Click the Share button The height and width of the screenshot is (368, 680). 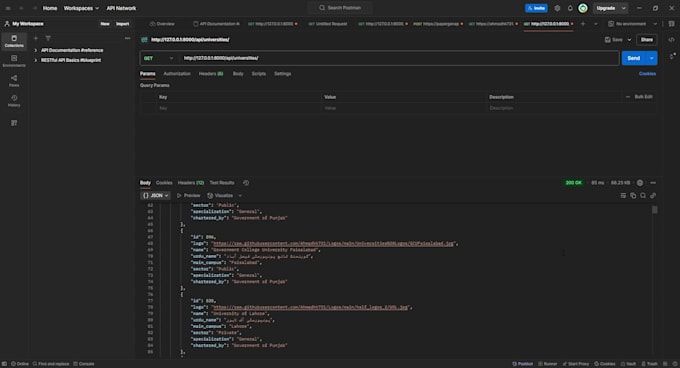point(647,40)
